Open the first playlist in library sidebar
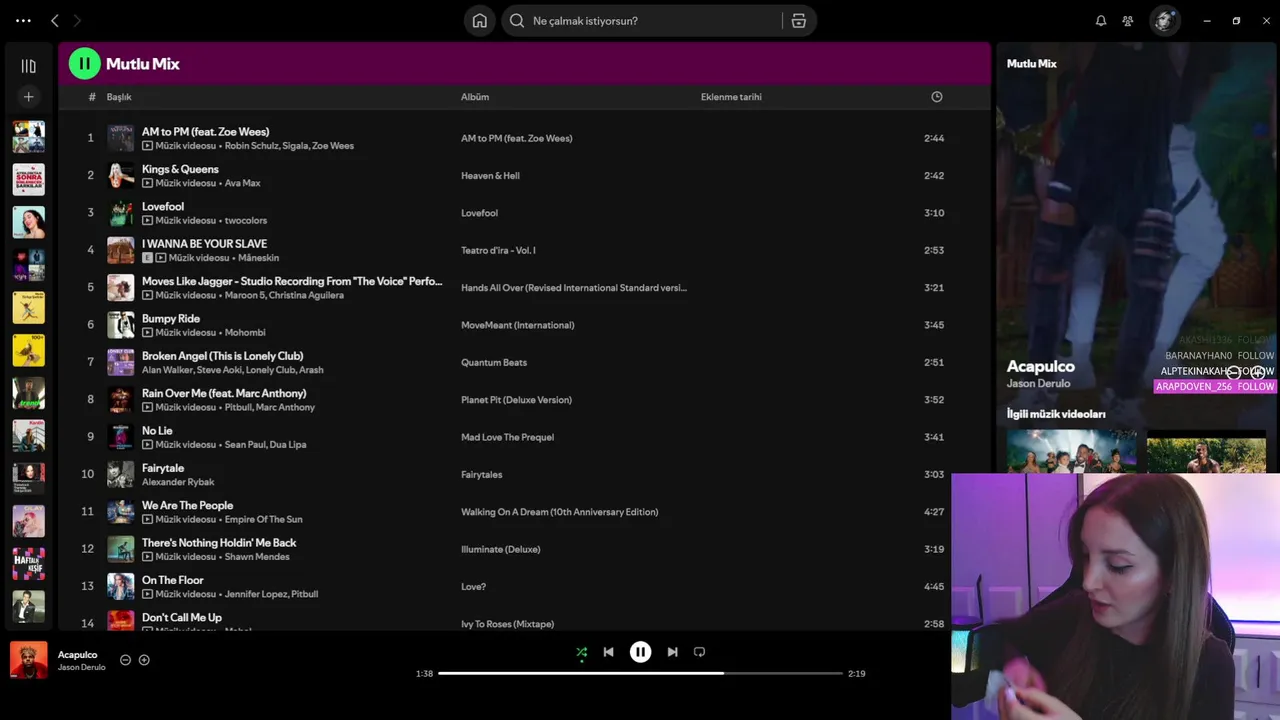This screenshot has width=1280, height=720. (x=28, y=137)
